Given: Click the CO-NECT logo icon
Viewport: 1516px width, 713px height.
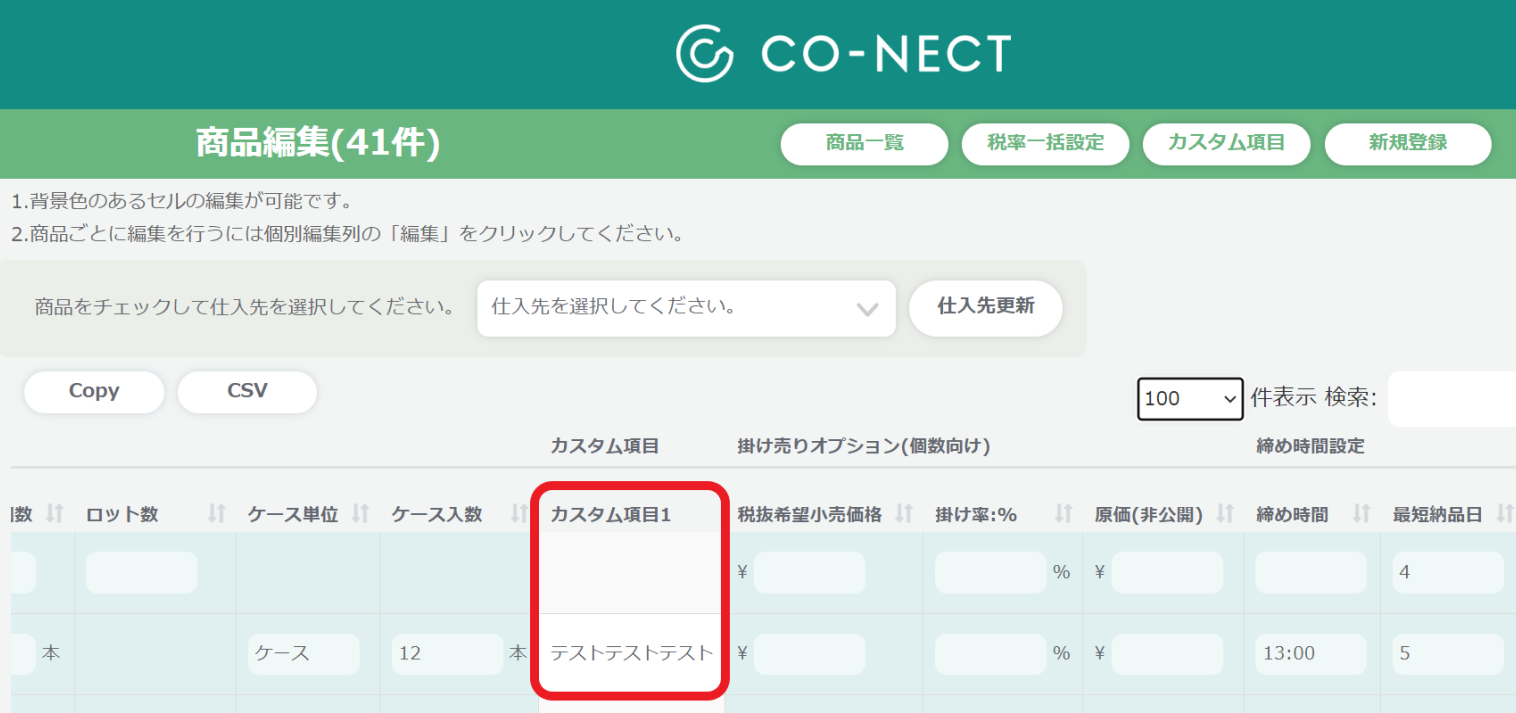Looking at the screenshot, I should [x=707, y=53].
